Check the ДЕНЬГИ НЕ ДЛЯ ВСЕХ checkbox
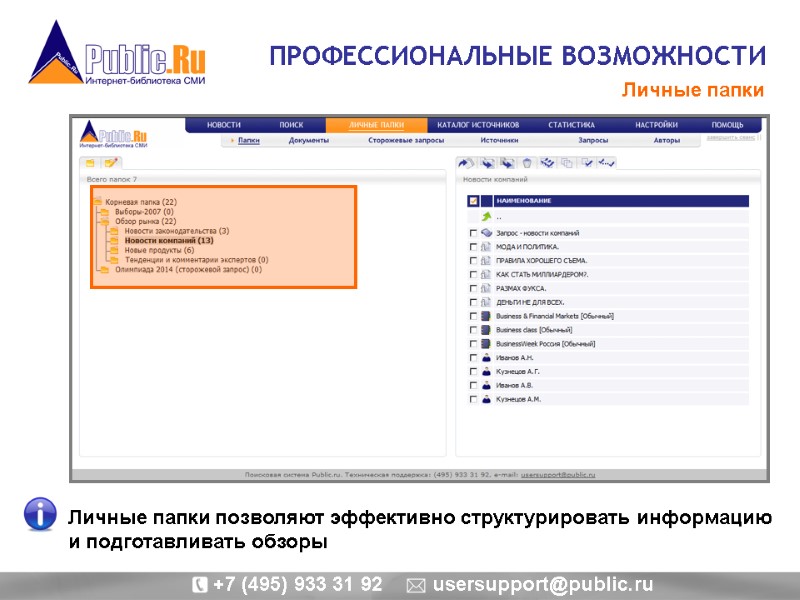 pos(473,303)
